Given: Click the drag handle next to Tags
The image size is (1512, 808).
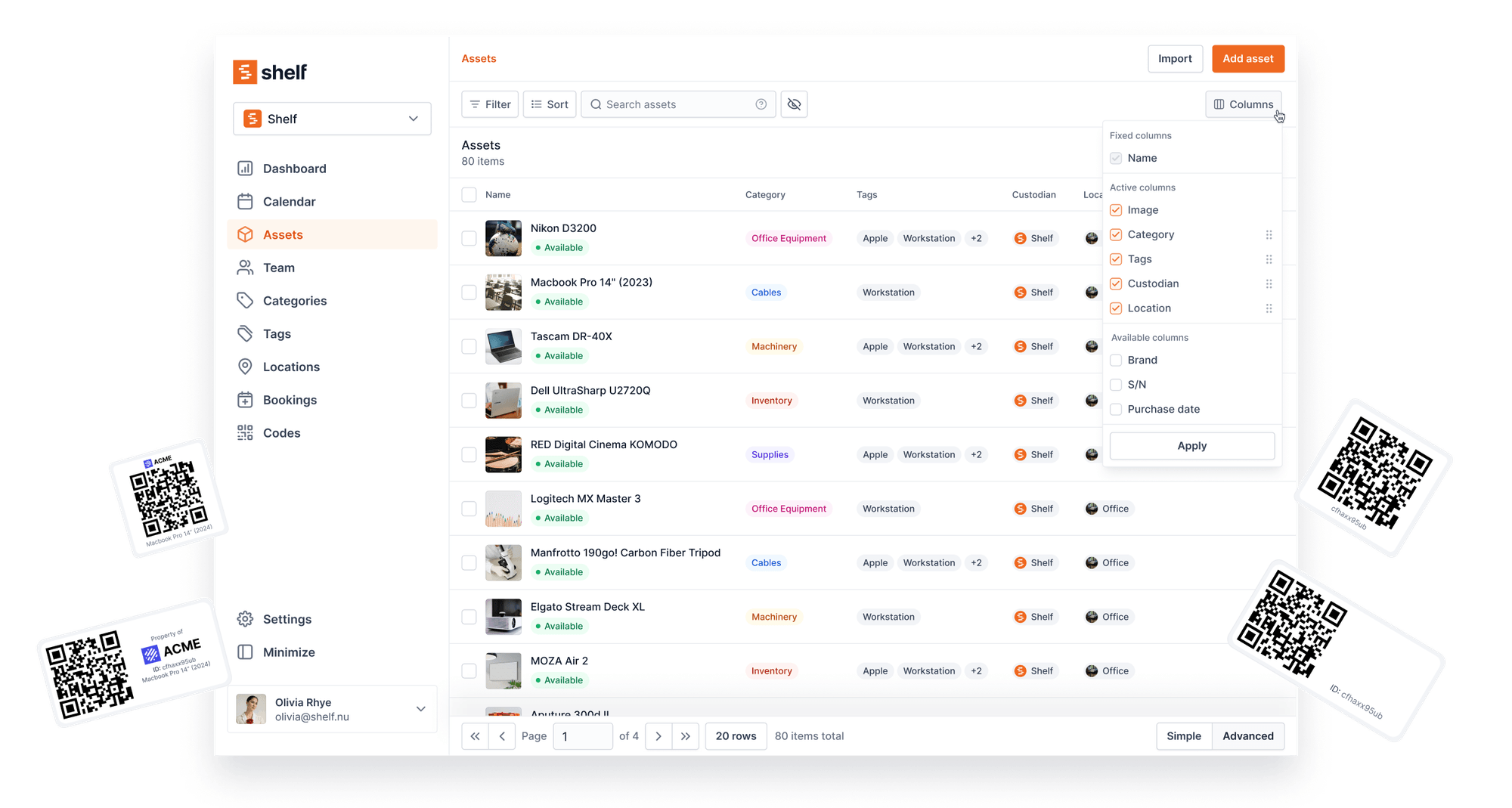Looking at the screenshot, I should pyautogui.click(x=1269, y=259).
